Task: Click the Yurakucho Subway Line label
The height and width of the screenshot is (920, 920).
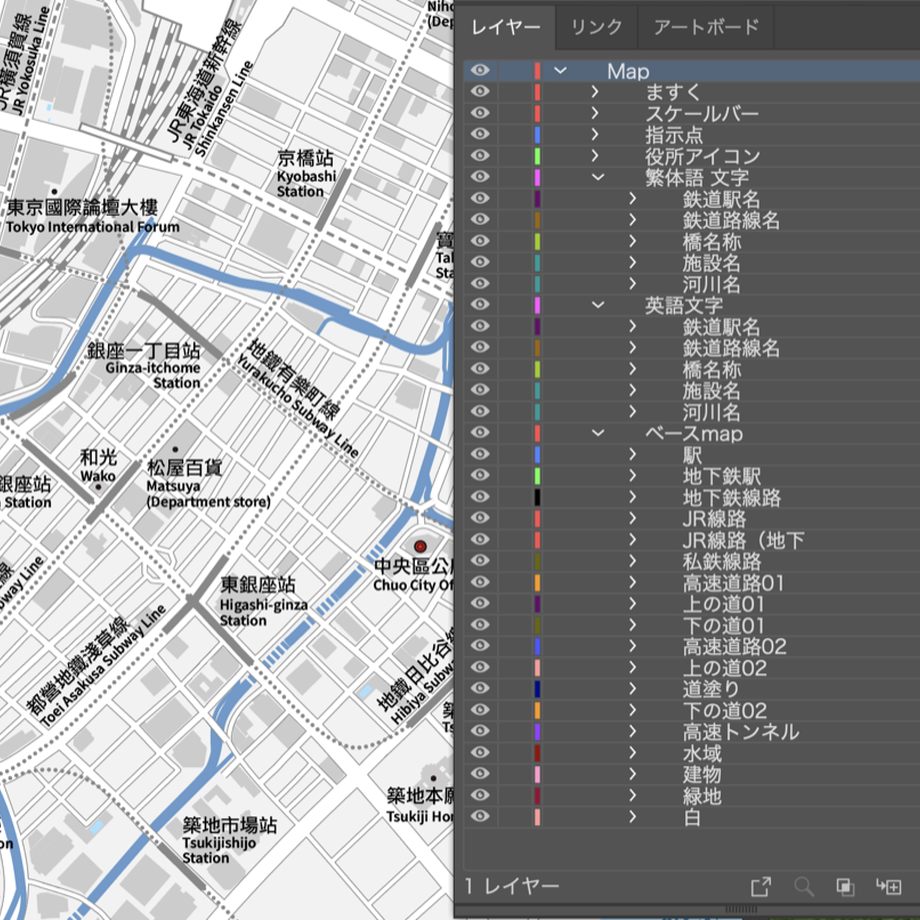Action: 297,408
